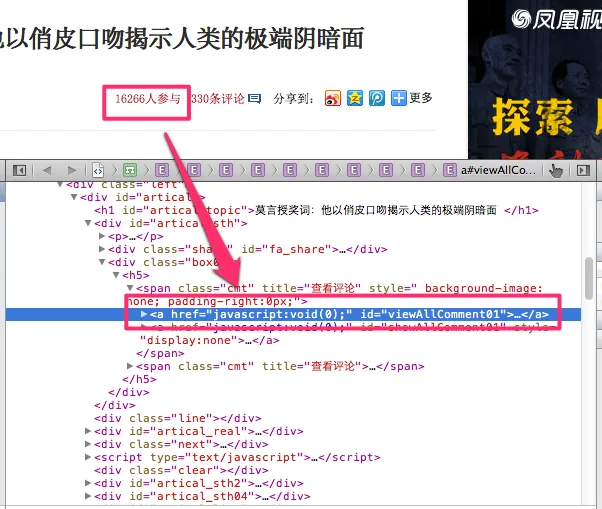Select the closing </h5> tag line
Viewport: 602px width, 509px height.
click(x=139, y=379)
